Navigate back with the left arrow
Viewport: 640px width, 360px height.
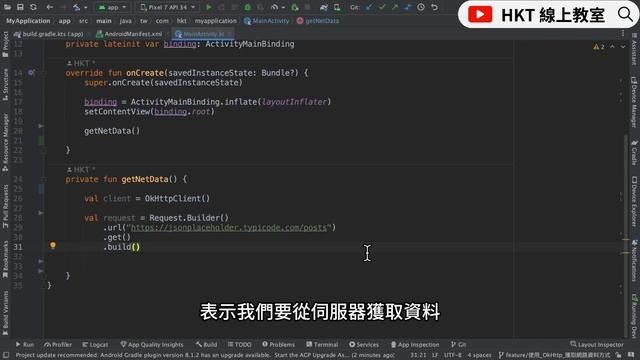click(49, 7)
